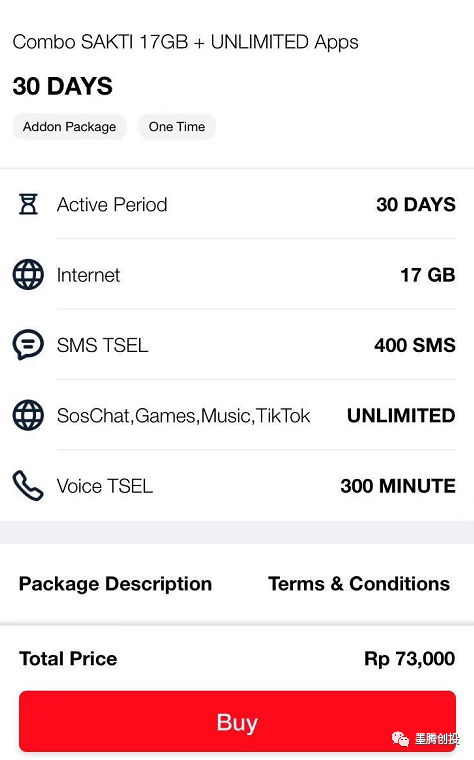
Task: Click the Combo SAKTI 17GB package title
Action: coord(186,42)
